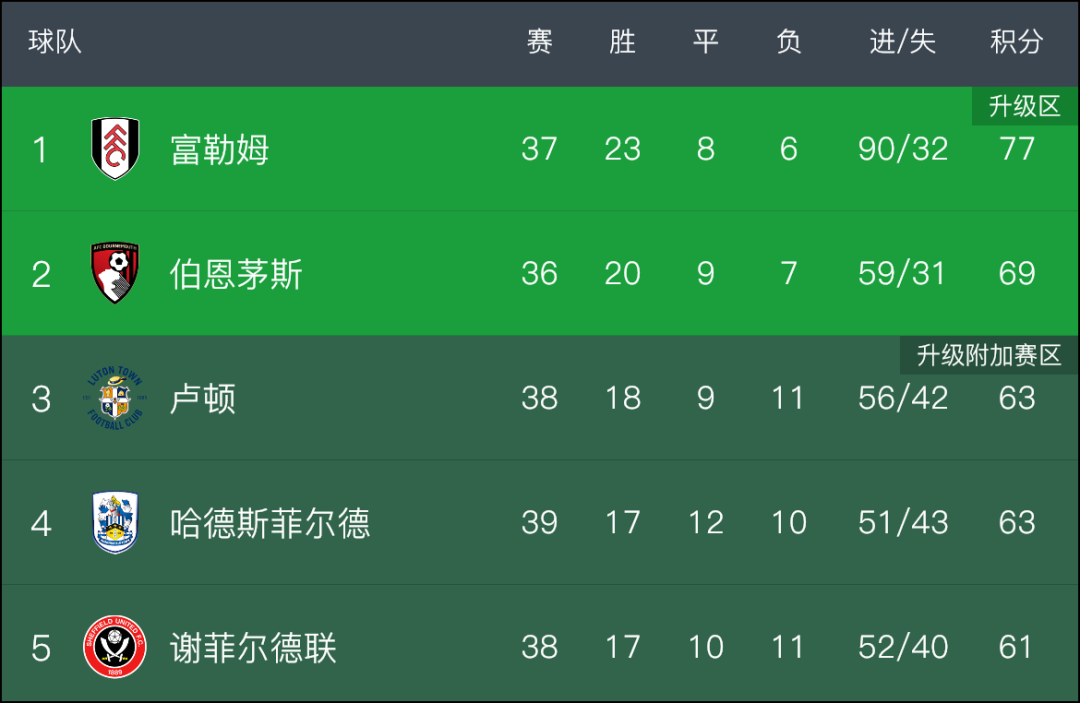Click rank number 5 in the table
This screenshot has width=1080, height=703.
tap(41, 648)
